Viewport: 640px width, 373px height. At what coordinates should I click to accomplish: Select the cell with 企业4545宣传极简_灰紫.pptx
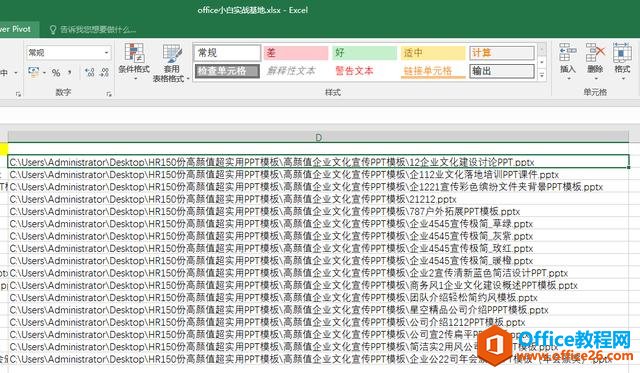318,236
